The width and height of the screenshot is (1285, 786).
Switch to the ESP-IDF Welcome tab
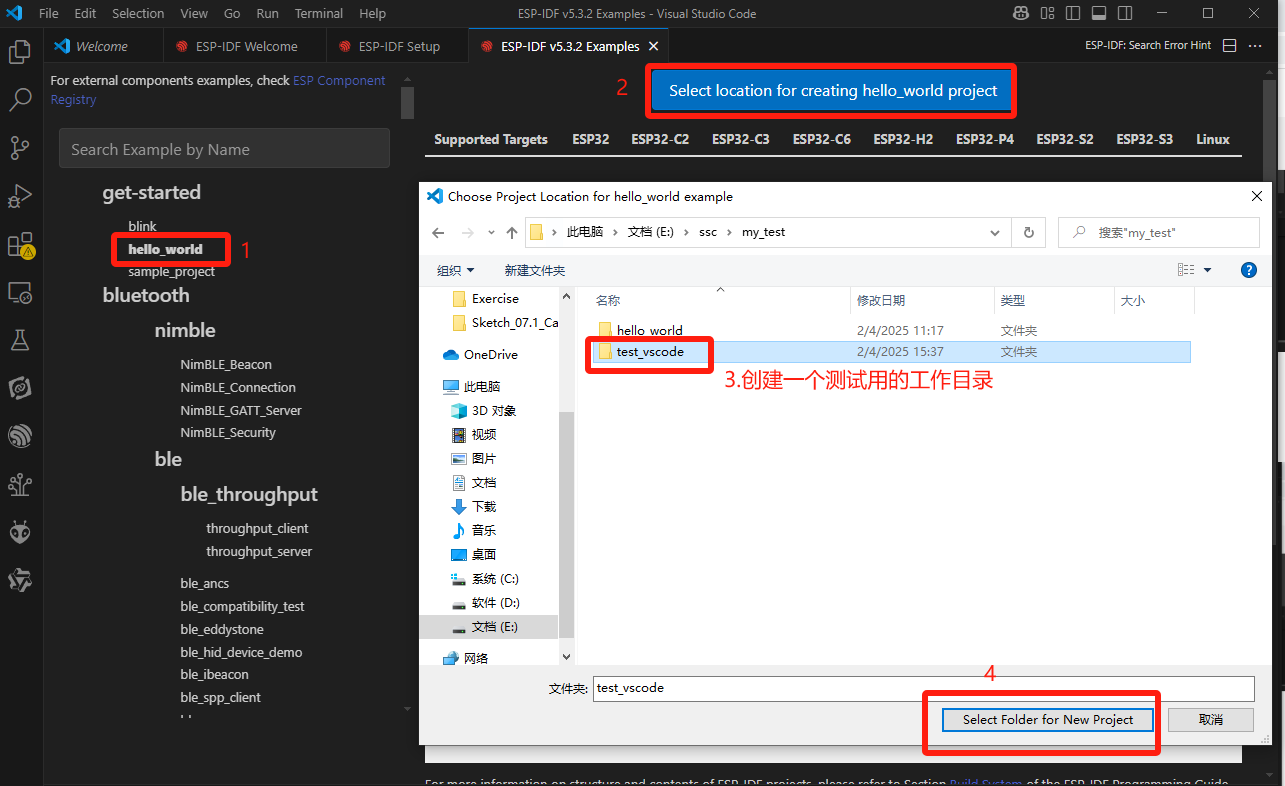click(x=245, y=46)
